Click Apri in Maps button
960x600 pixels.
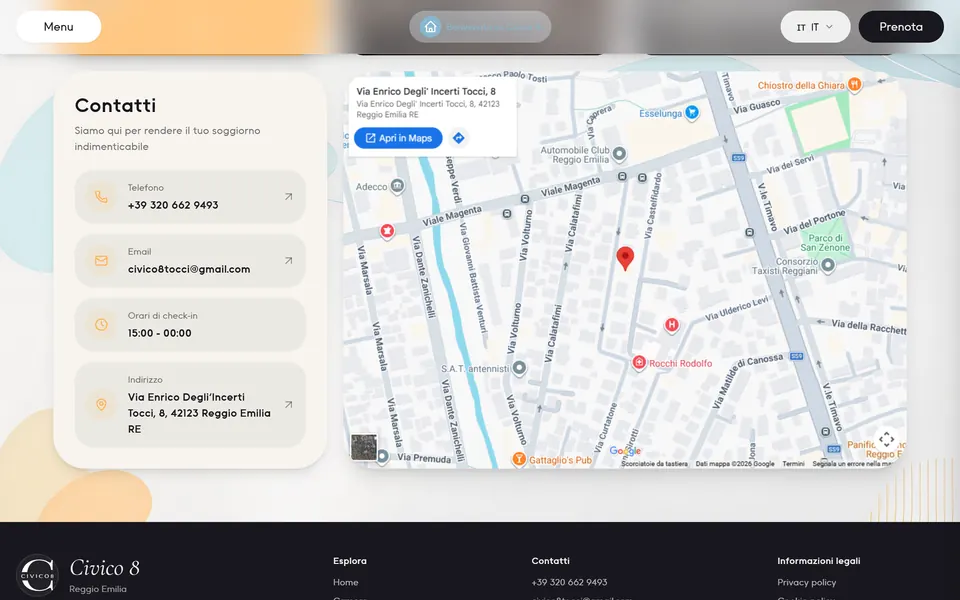tap(398, 138)
